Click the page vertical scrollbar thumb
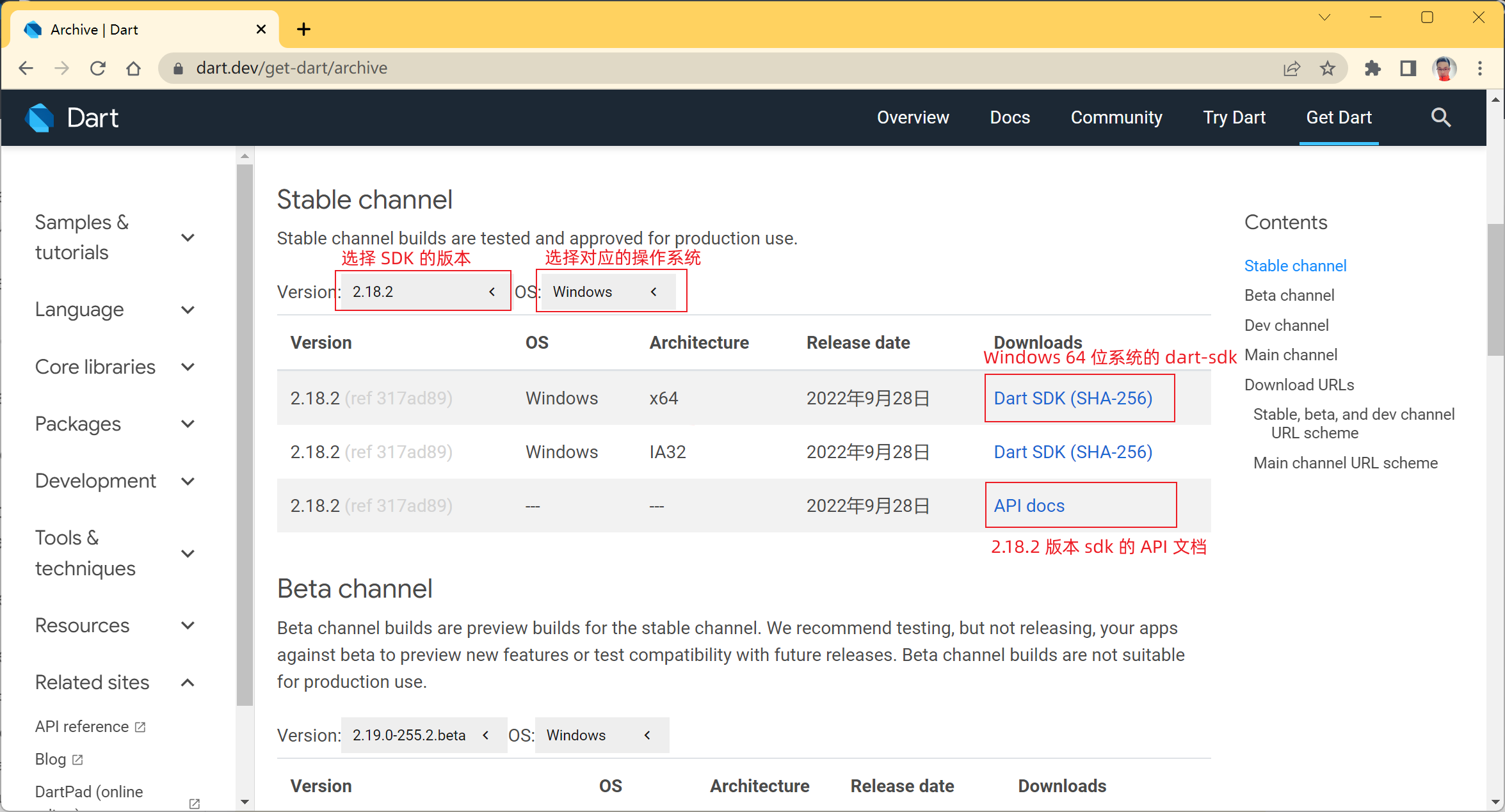The width and height of the screenshot is (1505, 812). [1495, 289]
